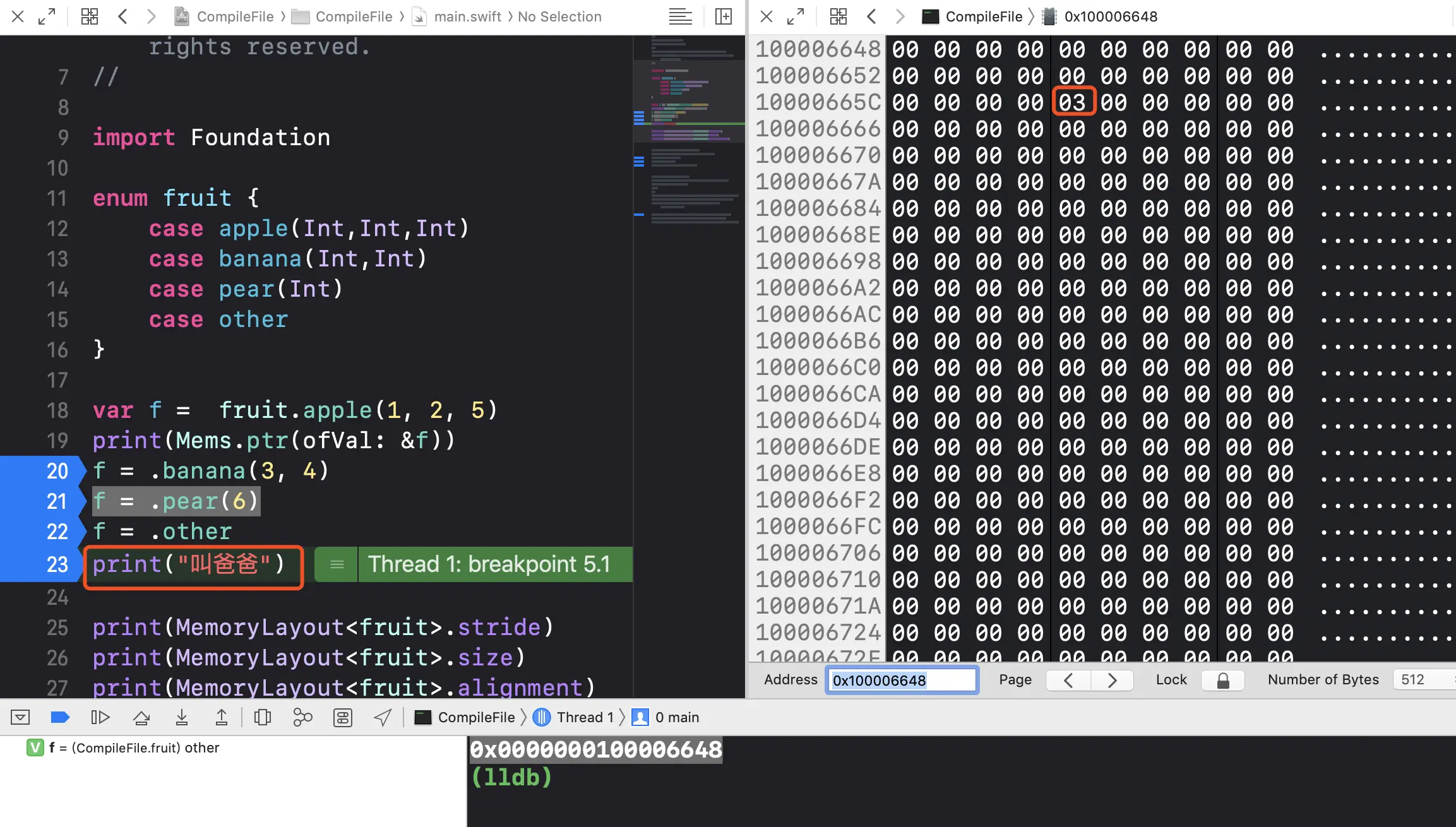Viewport: 1456px width, 827px height.
Task: Click 0x100006648 item in right jump bar
Action: pos(1110,16)
